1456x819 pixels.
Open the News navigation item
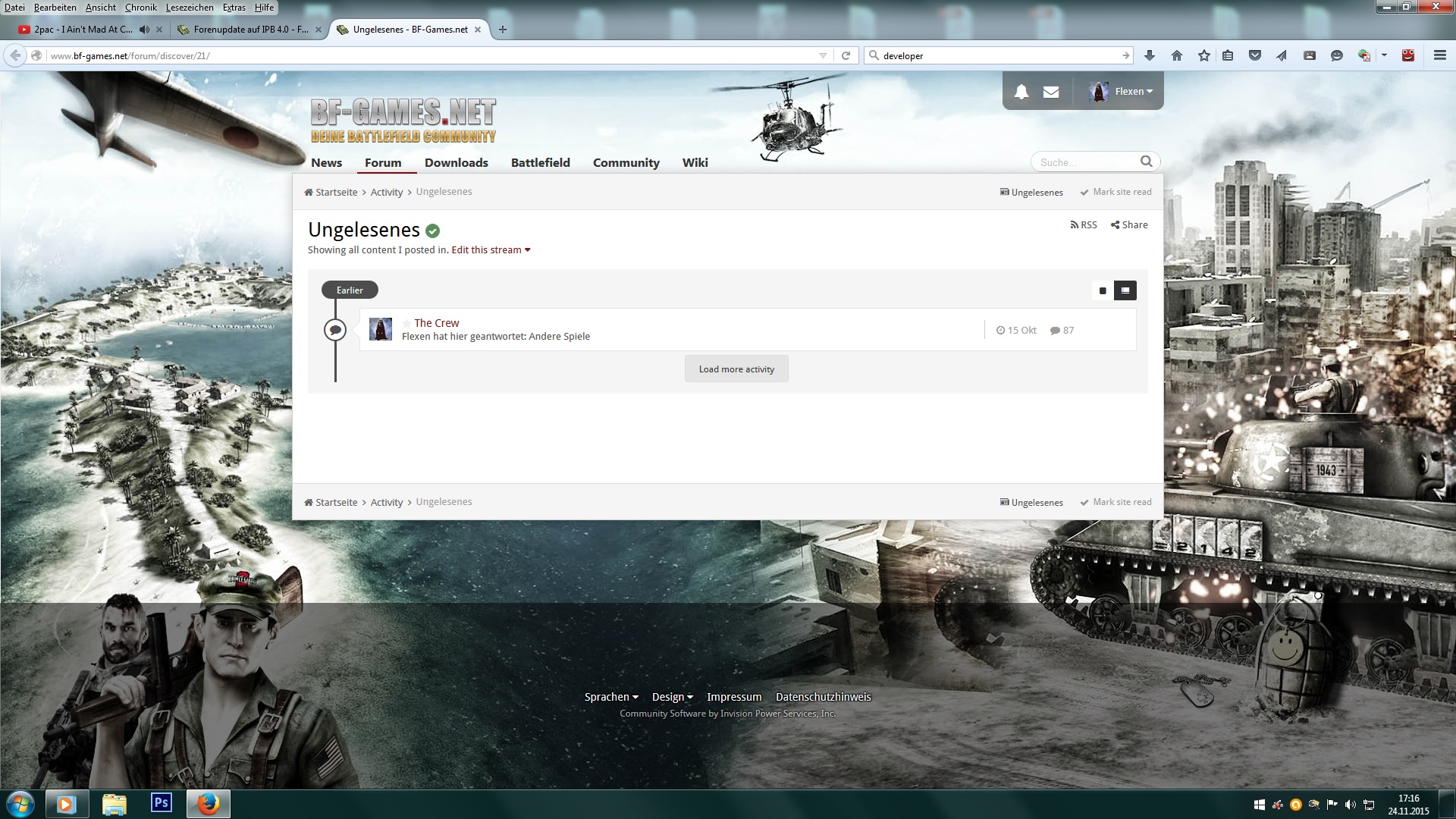point(326,162)
